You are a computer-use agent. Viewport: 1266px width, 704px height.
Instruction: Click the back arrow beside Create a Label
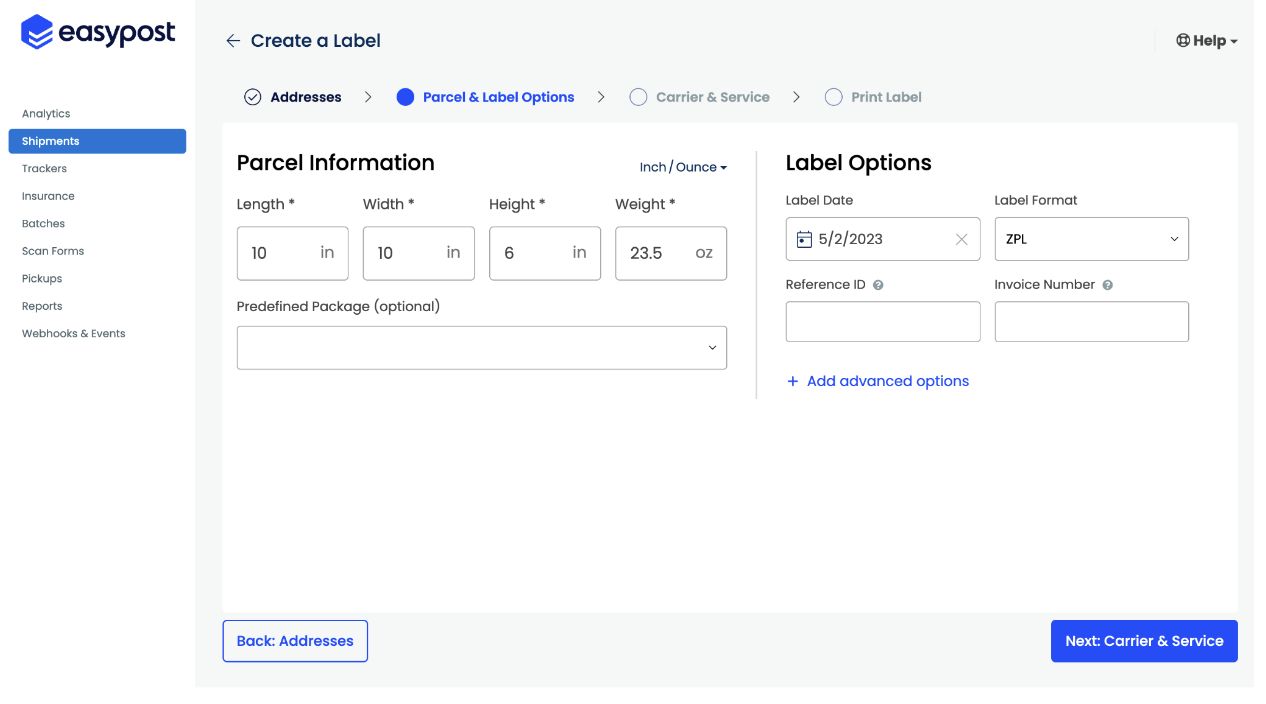[233, 41]
